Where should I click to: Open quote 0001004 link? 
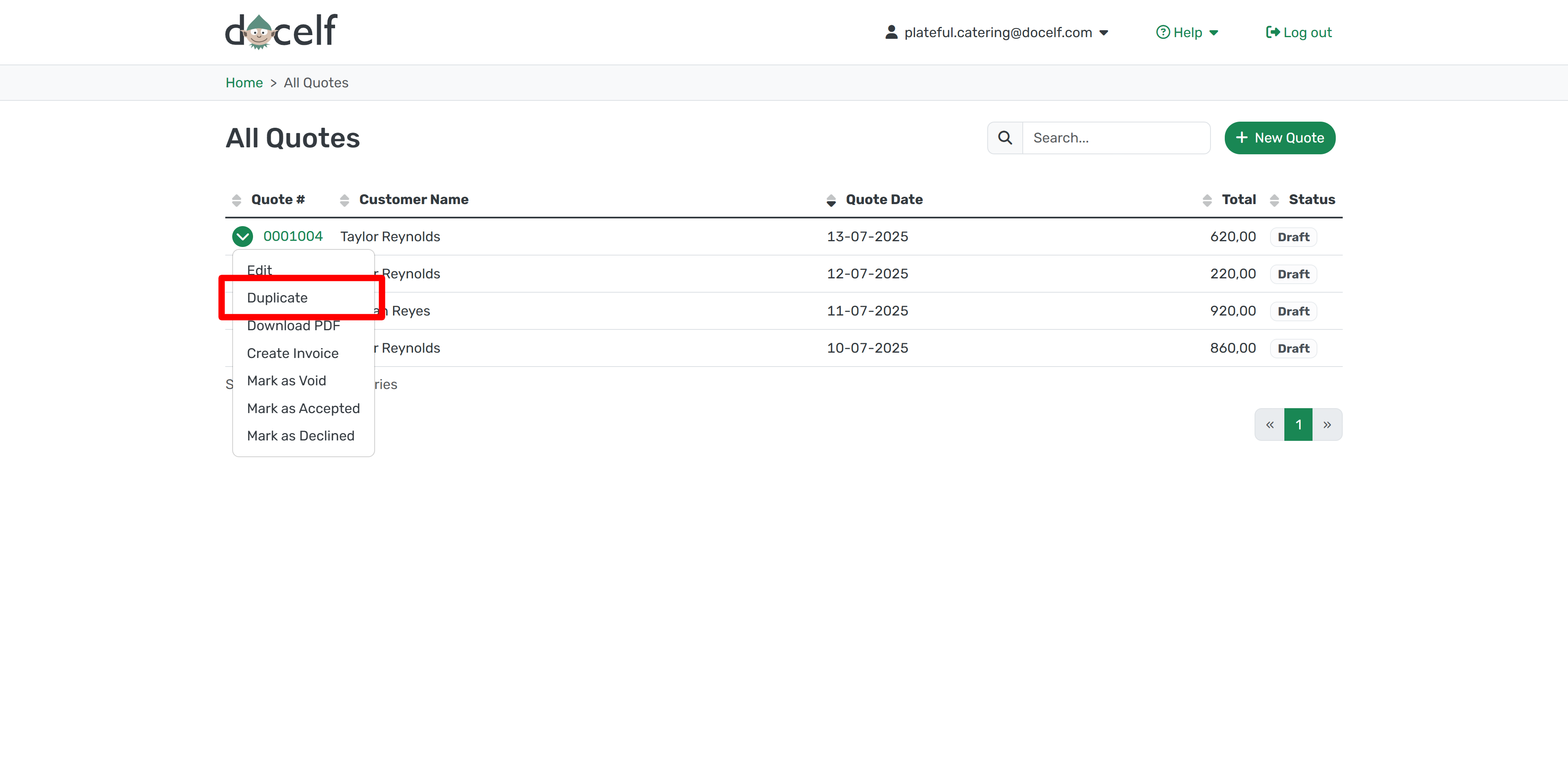coord(293,236)
